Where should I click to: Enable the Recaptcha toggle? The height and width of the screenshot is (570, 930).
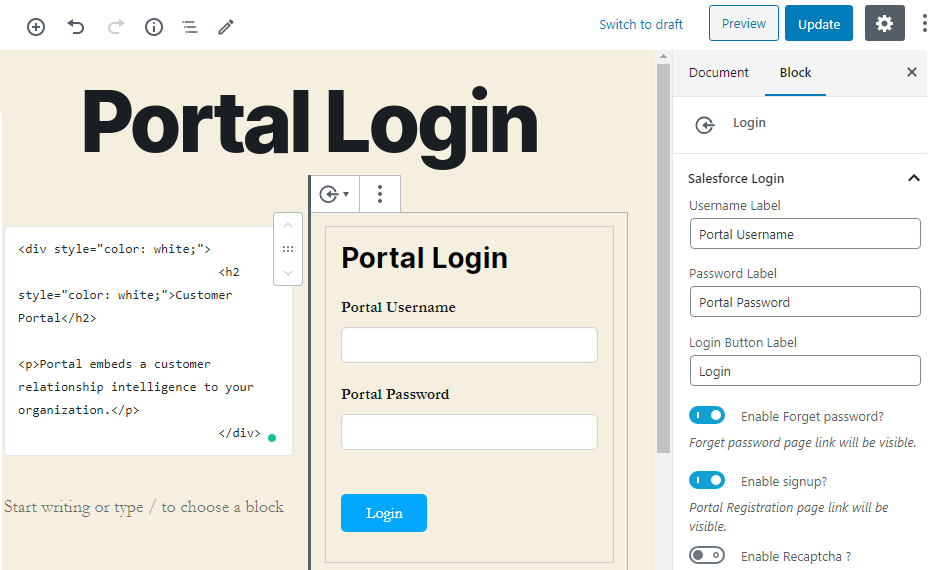pos(707,556)
